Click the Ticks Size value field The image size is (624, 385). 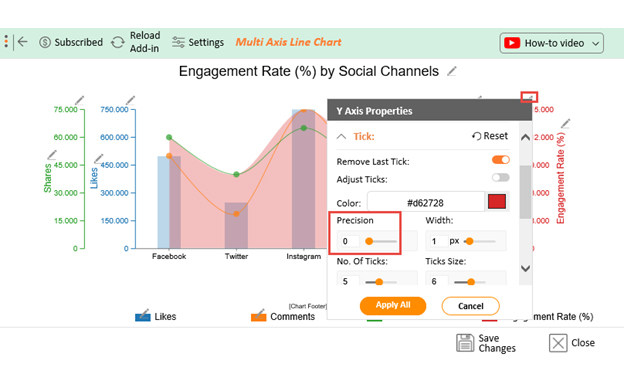pos(438,281)
